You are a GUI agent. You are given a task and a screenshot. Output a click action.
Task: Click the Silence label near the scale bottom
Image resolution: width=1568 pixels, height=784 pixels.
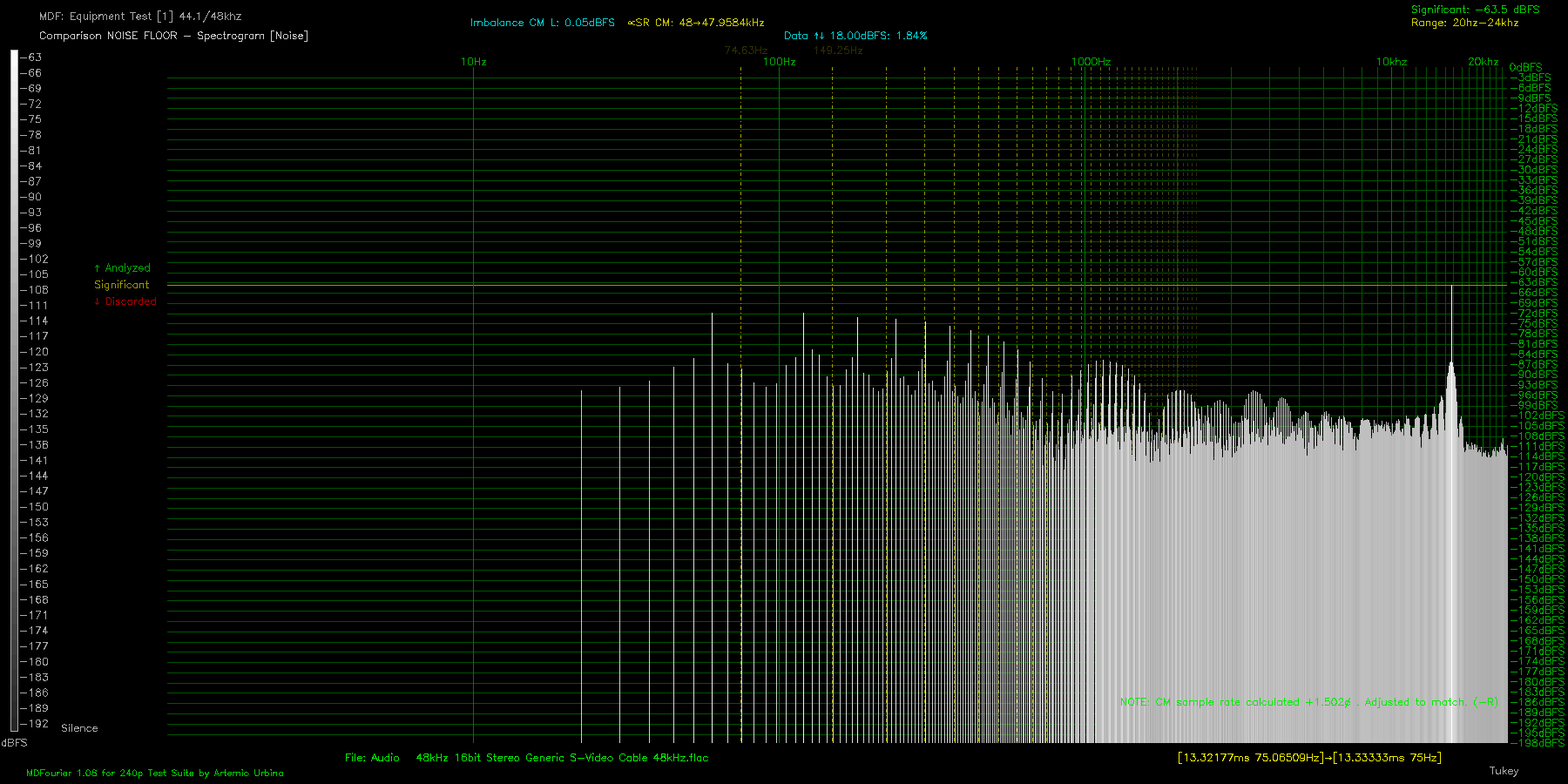(79, 728)
